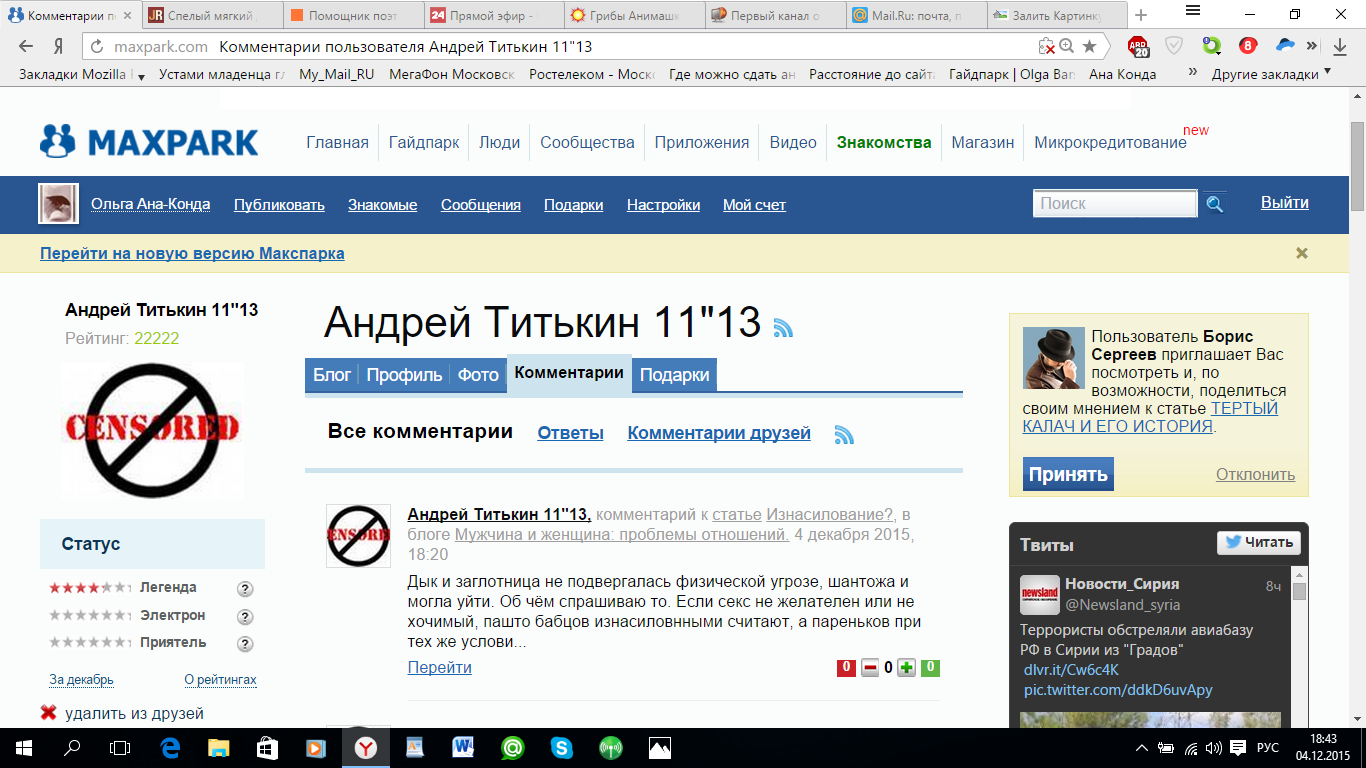Click the help icon next to Приятель
Screen dimensions: 1366x768
click(245, 643)
